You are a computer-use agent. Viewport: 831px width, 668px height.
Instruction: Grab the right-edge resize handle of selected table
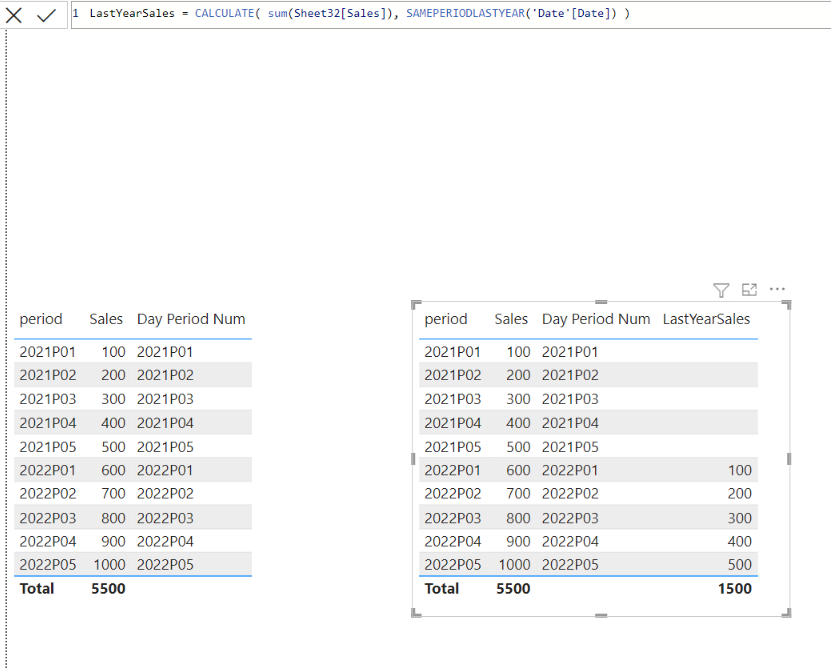pos(789,459)
